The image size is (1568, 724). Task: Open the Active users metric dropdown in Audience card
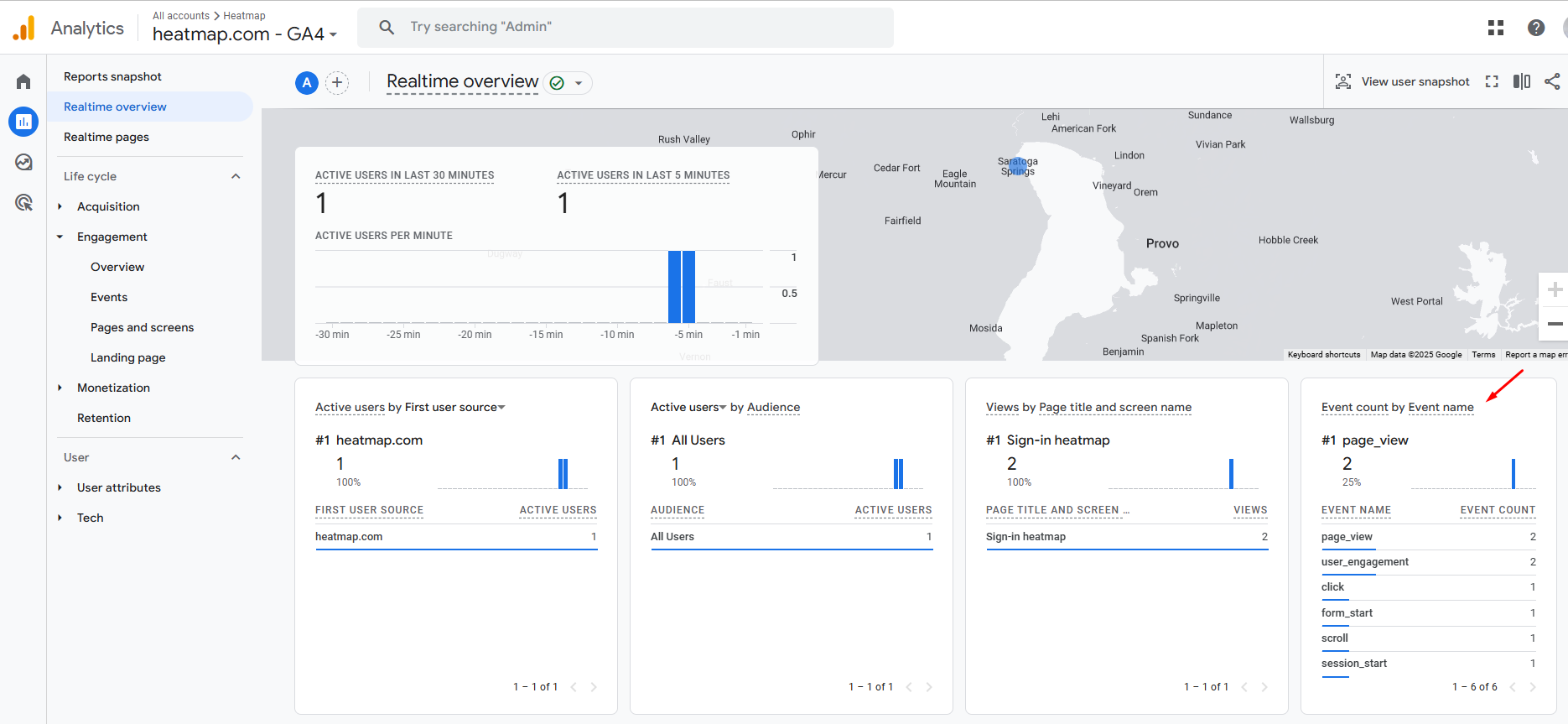[688, 408]
